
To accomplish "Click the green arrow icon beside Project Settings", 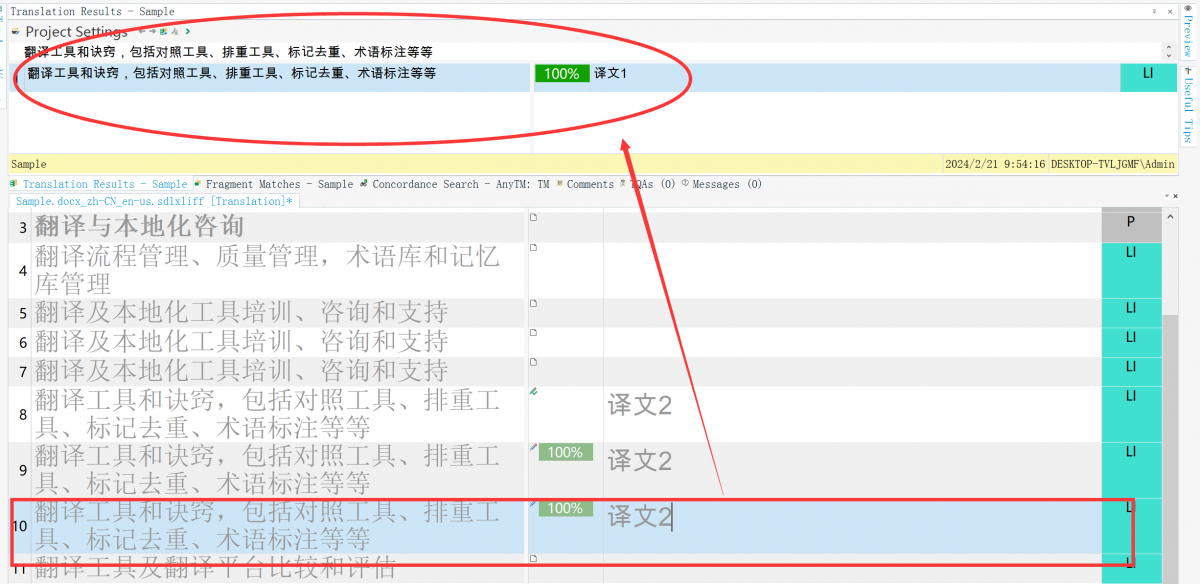I will [188, 32].
